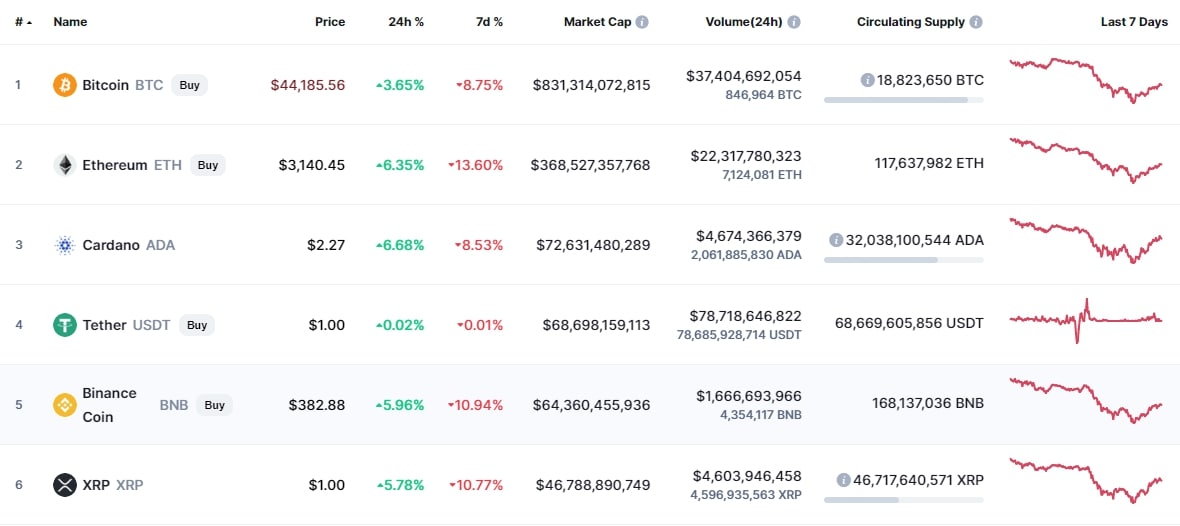
Task: Open the Bitcoin name link
Action: 106,85
